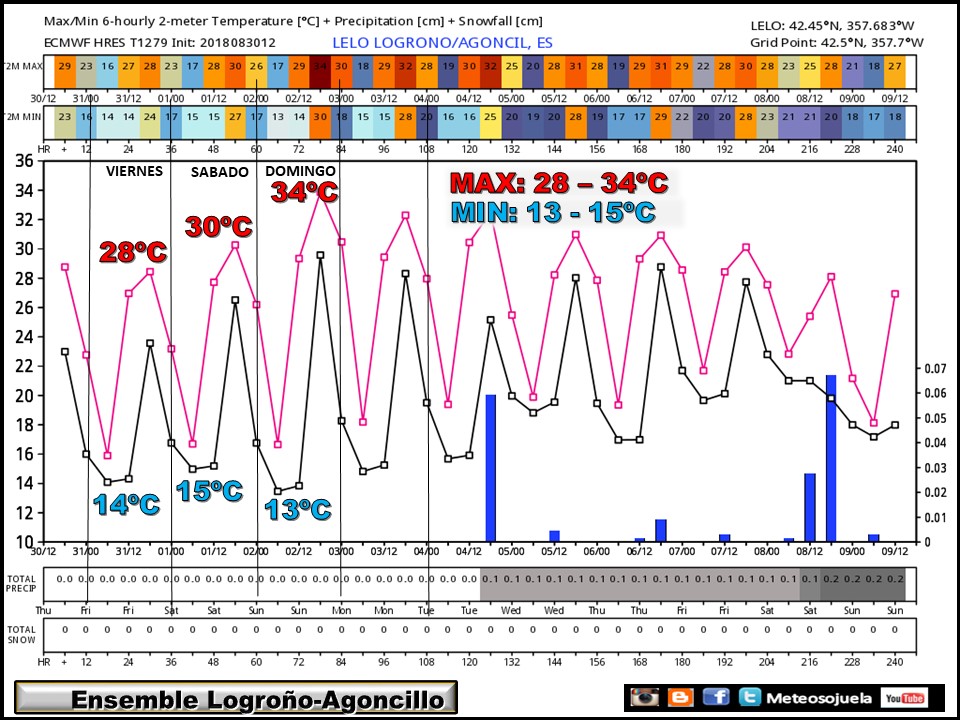The width and height of the screenshot is (960, 720).
Task: Click the 0.07 label on precipitation axis
Action: [x=935, y=368]
